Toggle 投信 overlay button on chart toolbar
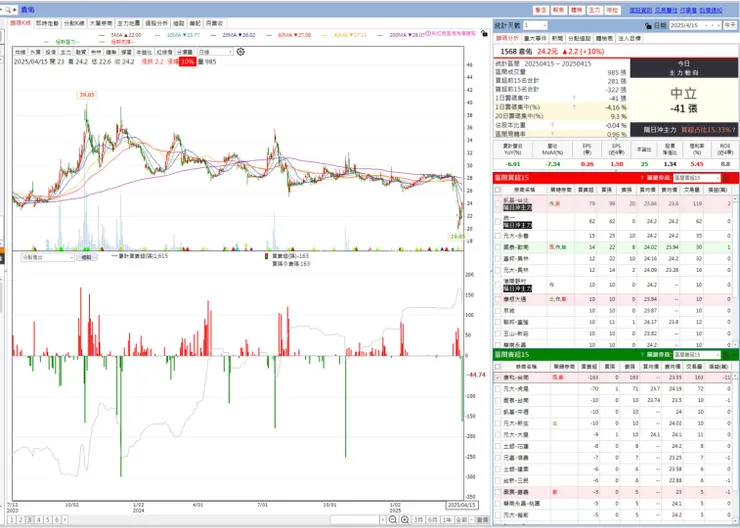Viewport: 740px width, 528px height. [50, 52]
